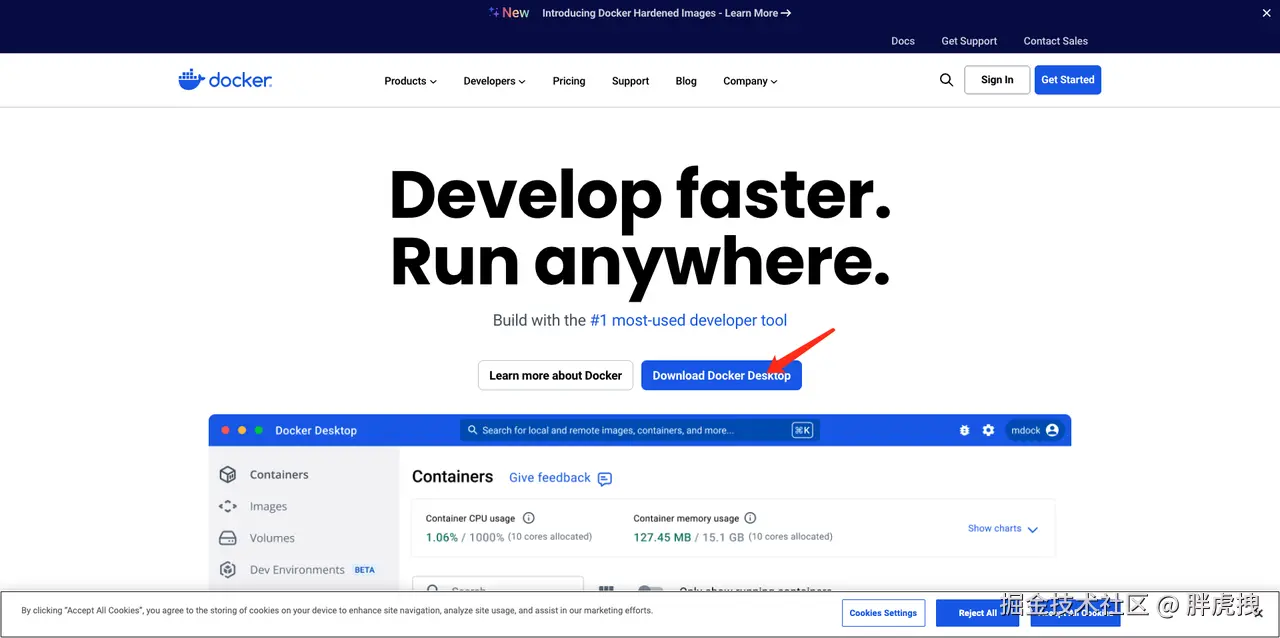Click Introducing Docker Hardened Images banner link
The width and height of the screenshot is (1280, 638).
click(666, 13)
